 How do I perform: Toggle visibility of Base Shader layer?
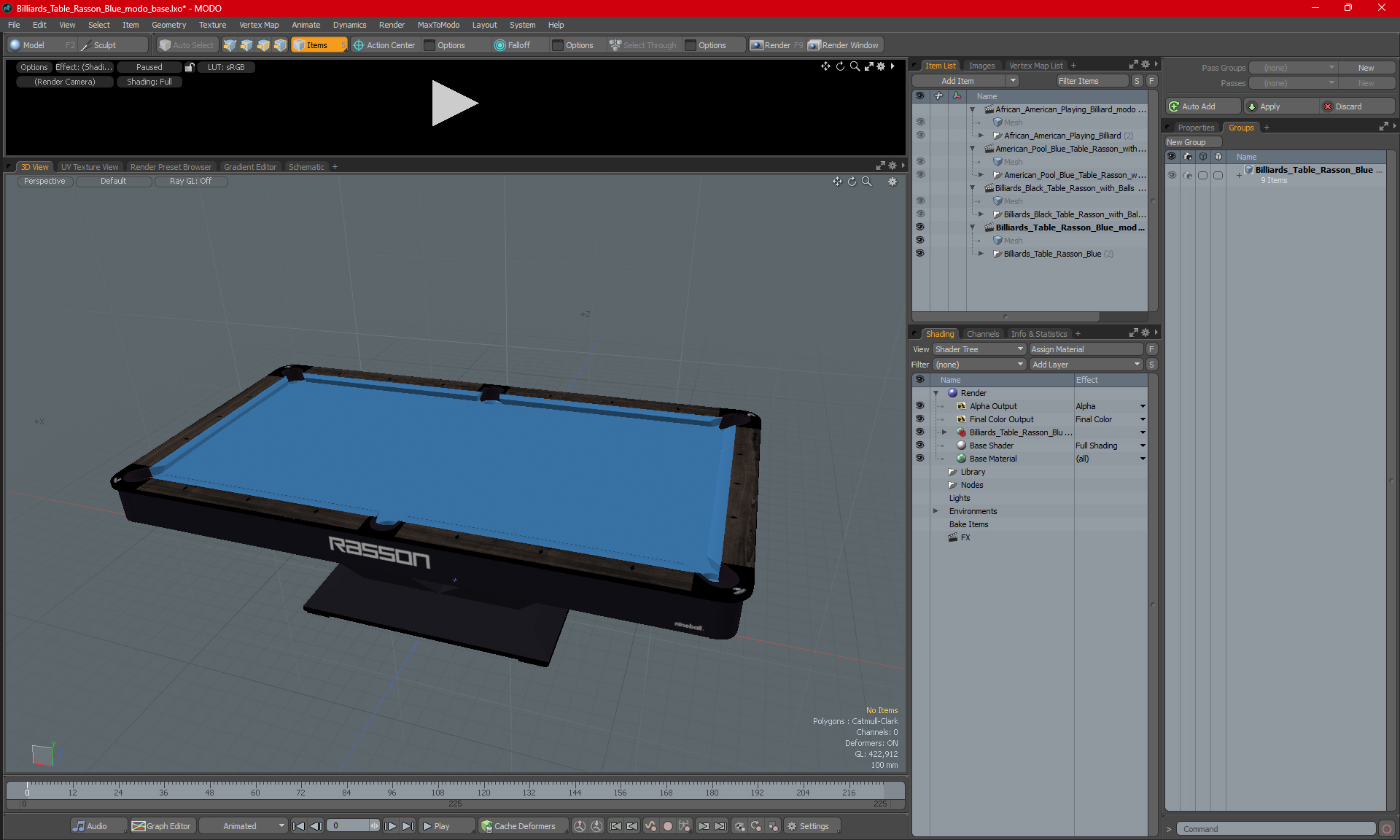919,446
